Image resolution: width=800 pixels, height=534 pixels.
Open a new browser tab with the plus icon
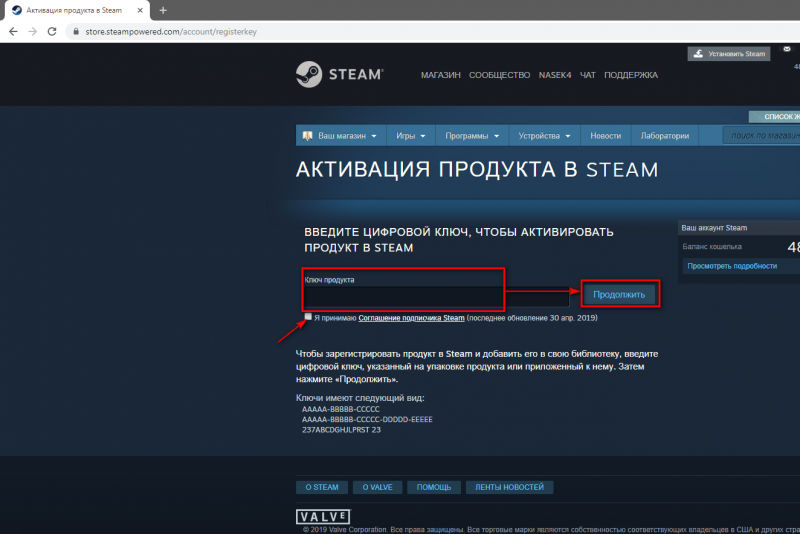[163, 10]
